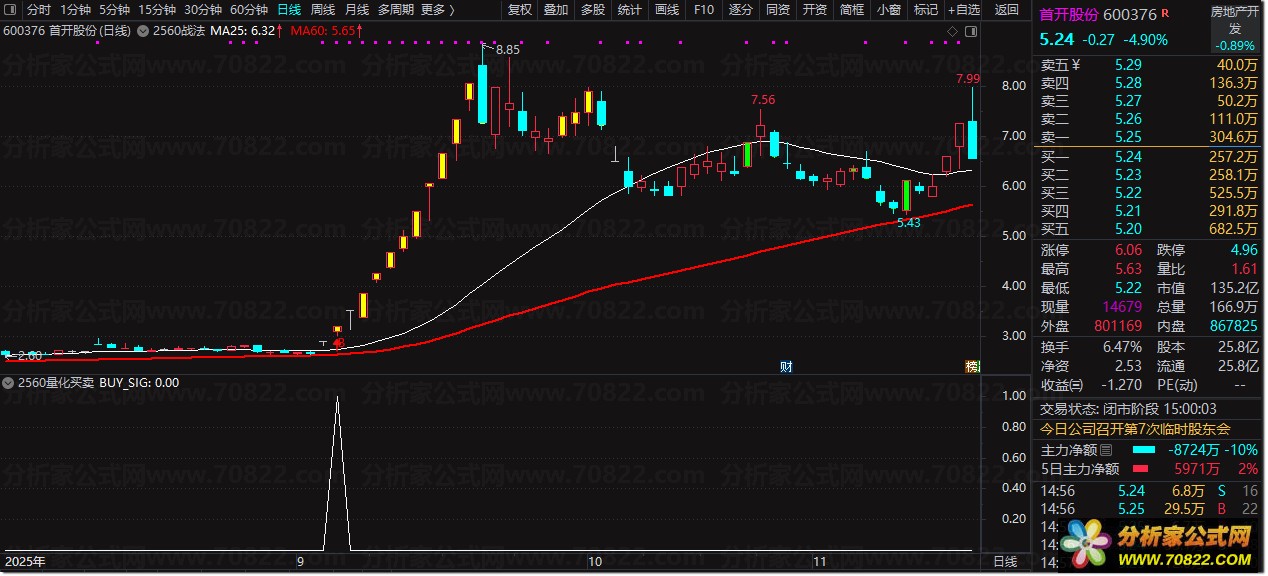Click the ¥ icon beside 卖五
The width and height of the screenshot is (1268, 576).
1075,65
